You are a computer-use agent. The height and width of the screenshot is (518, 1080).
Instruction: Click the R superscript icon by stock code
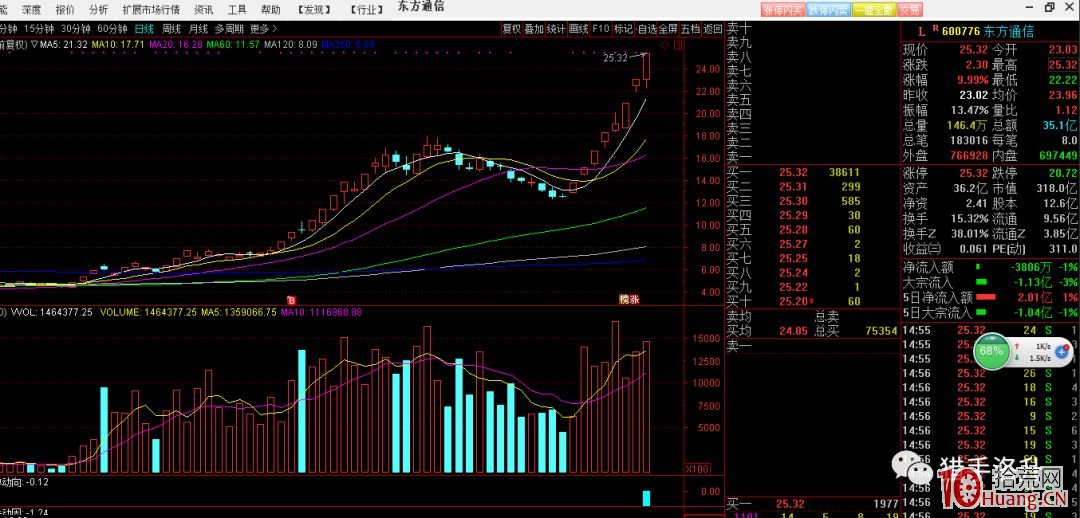tap(935, 29)
